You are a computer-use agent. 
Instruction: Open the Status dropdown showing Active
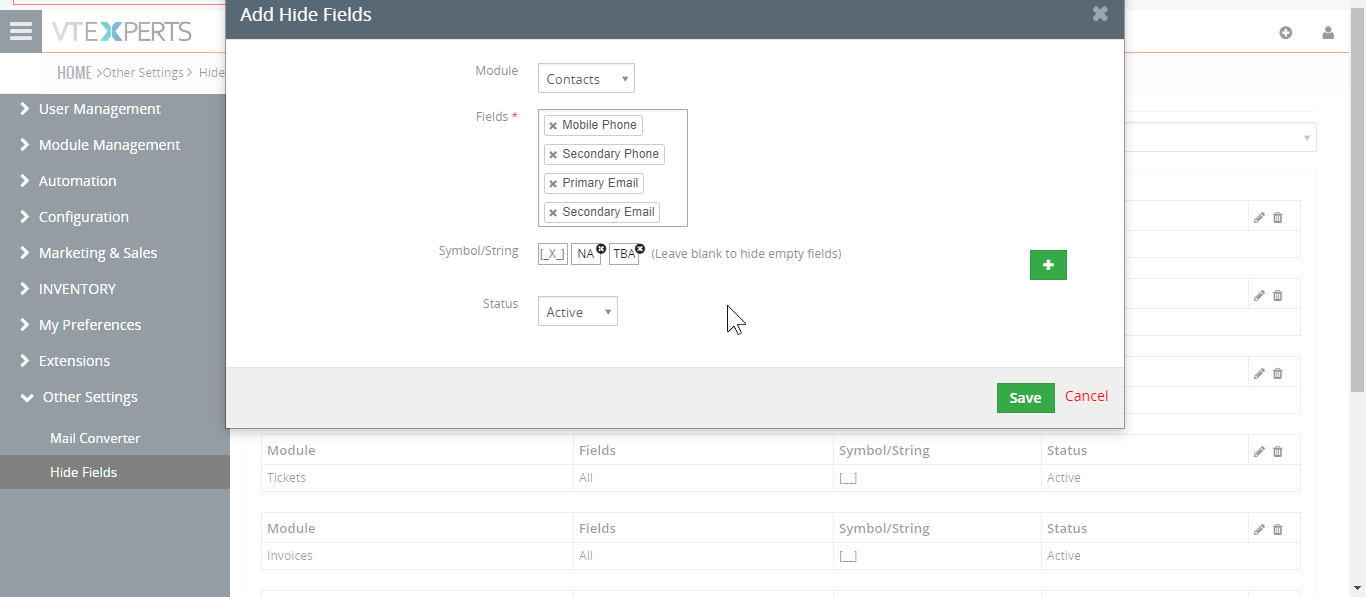tap(578, 312)
